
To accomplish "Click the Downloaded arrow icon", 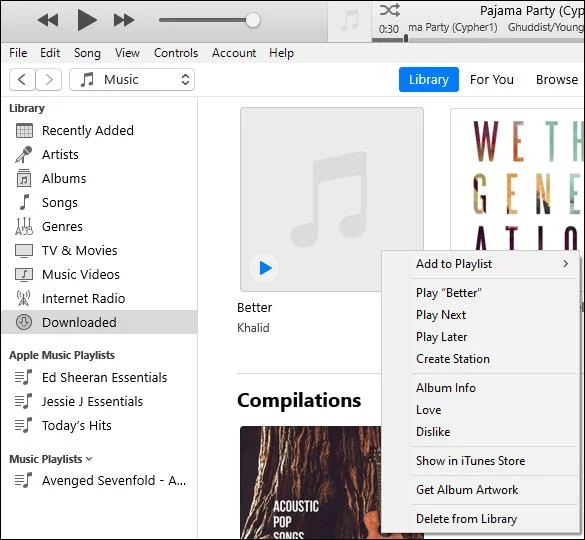I will click(x=24, y=322).
